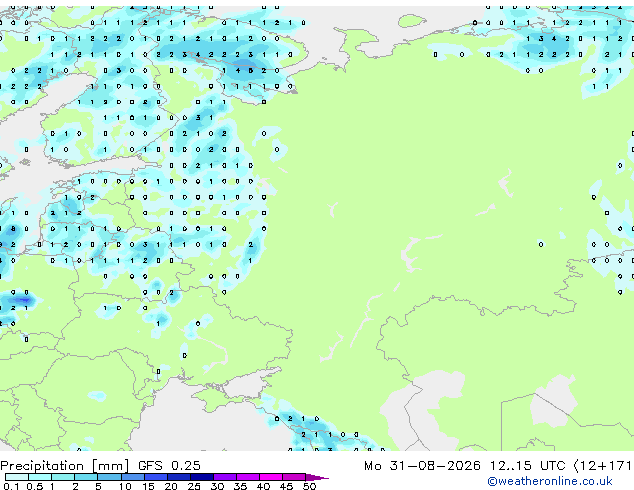Image resolution: width=634 pixels, height=490 pixels.
Task: Click the 0.1–0.5 mm lightest legend swatch
Action: pos(17,477)
